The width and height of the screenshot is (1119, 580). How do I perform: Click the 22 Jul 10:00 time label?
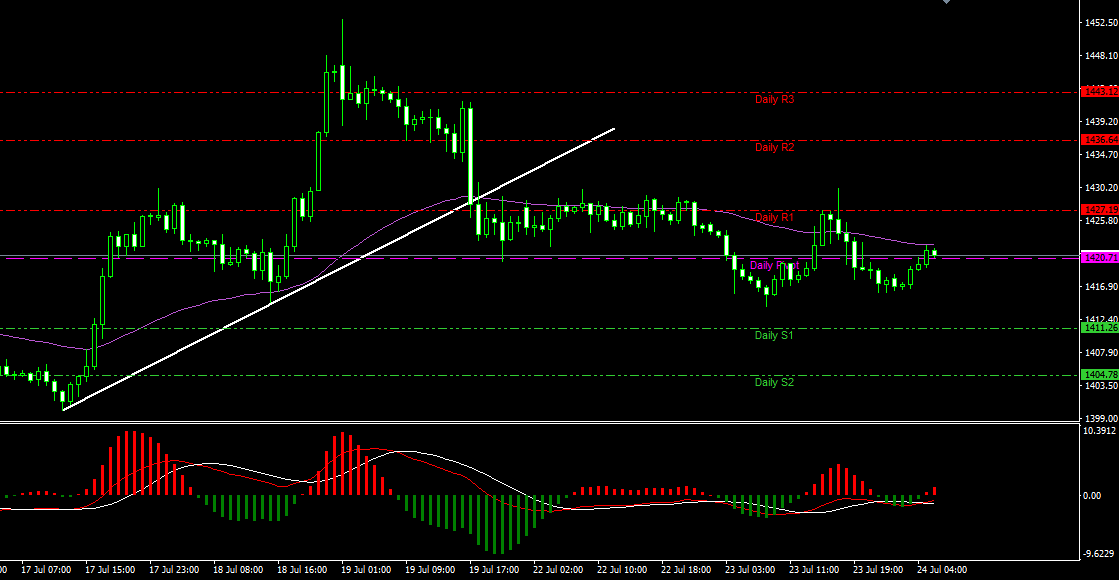[x=622, y=570]
